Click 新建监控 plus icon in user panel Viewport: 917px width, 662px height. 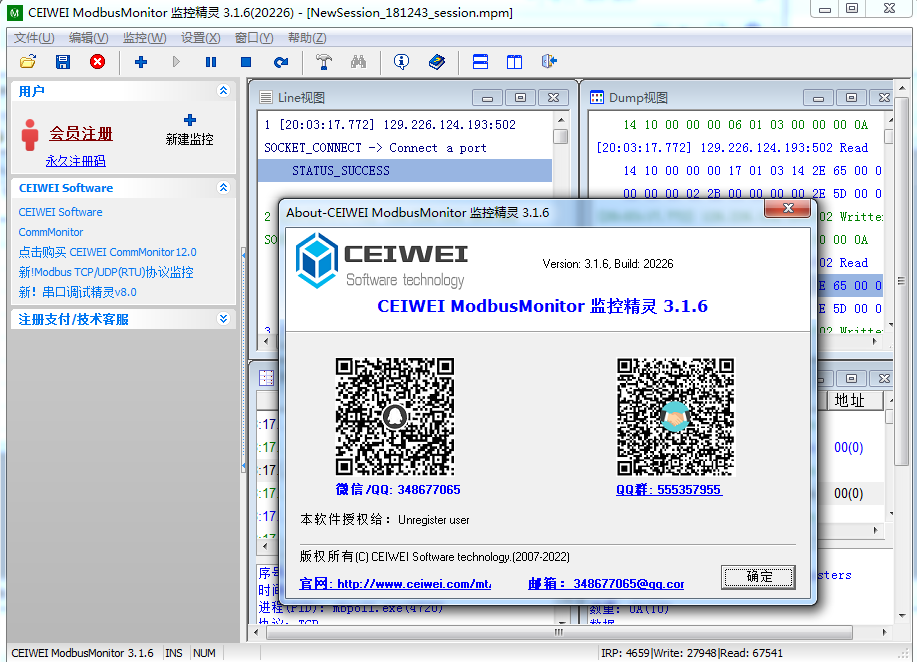pyautogui.click(x=189, y=120)
